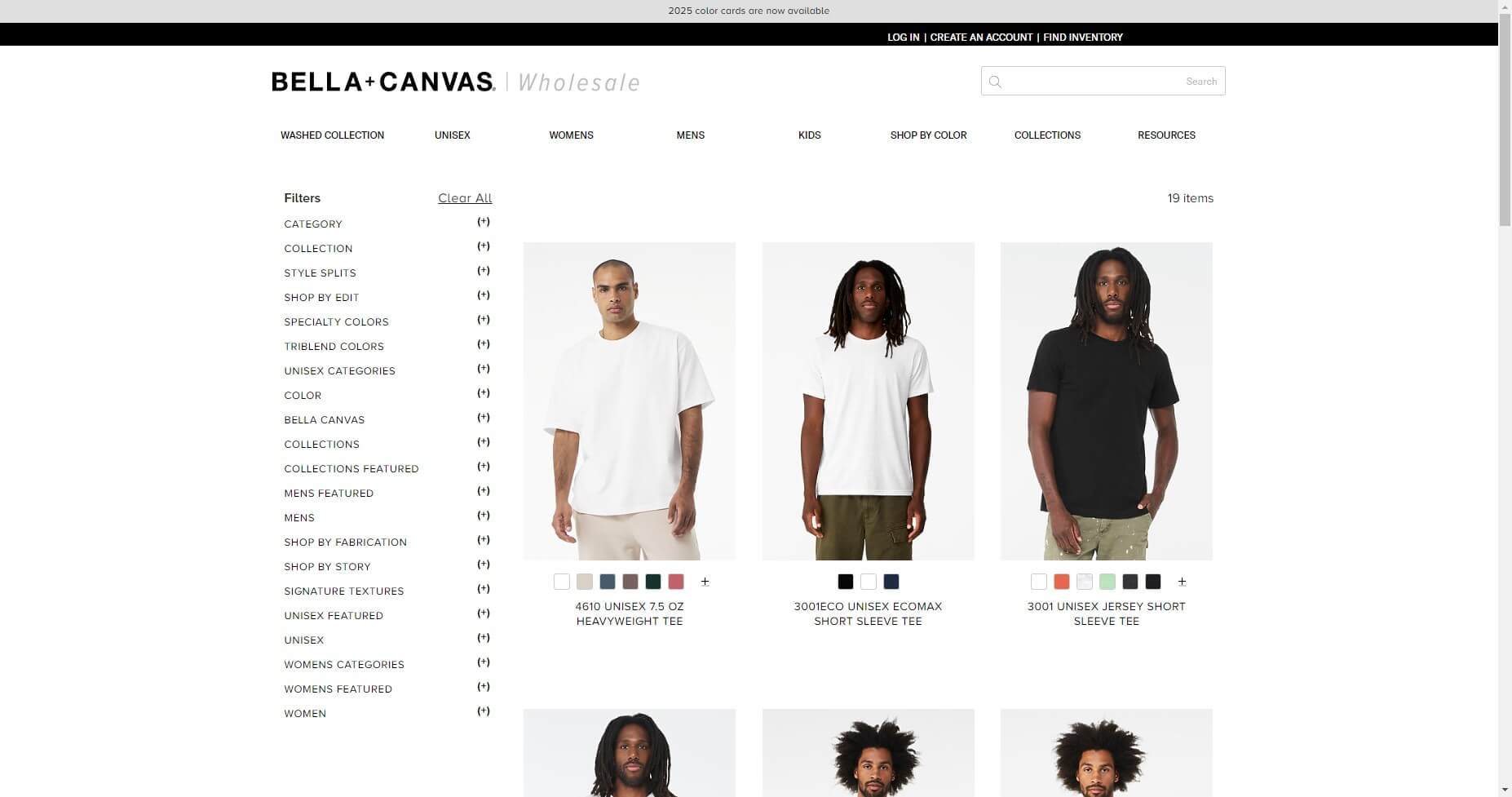
Task: Click Clear All filters link
Action: pos(465,198)
